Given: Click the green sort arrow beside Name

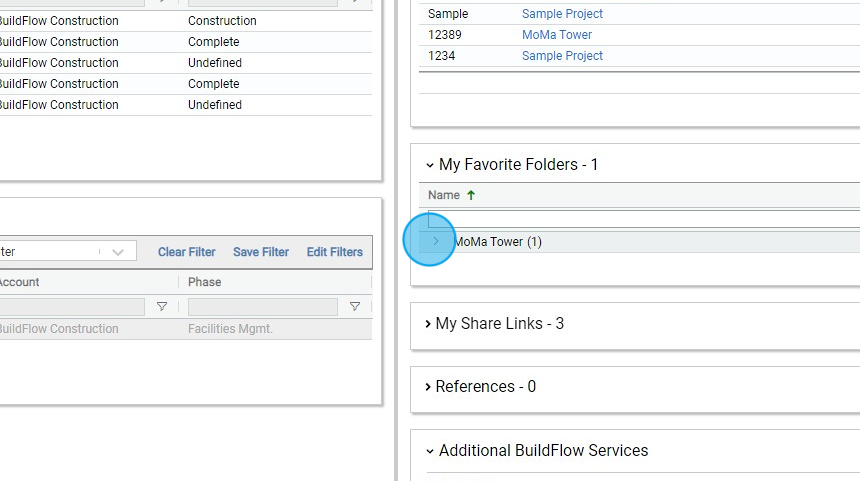Looking at the screenshot, I should click(471, 195).
